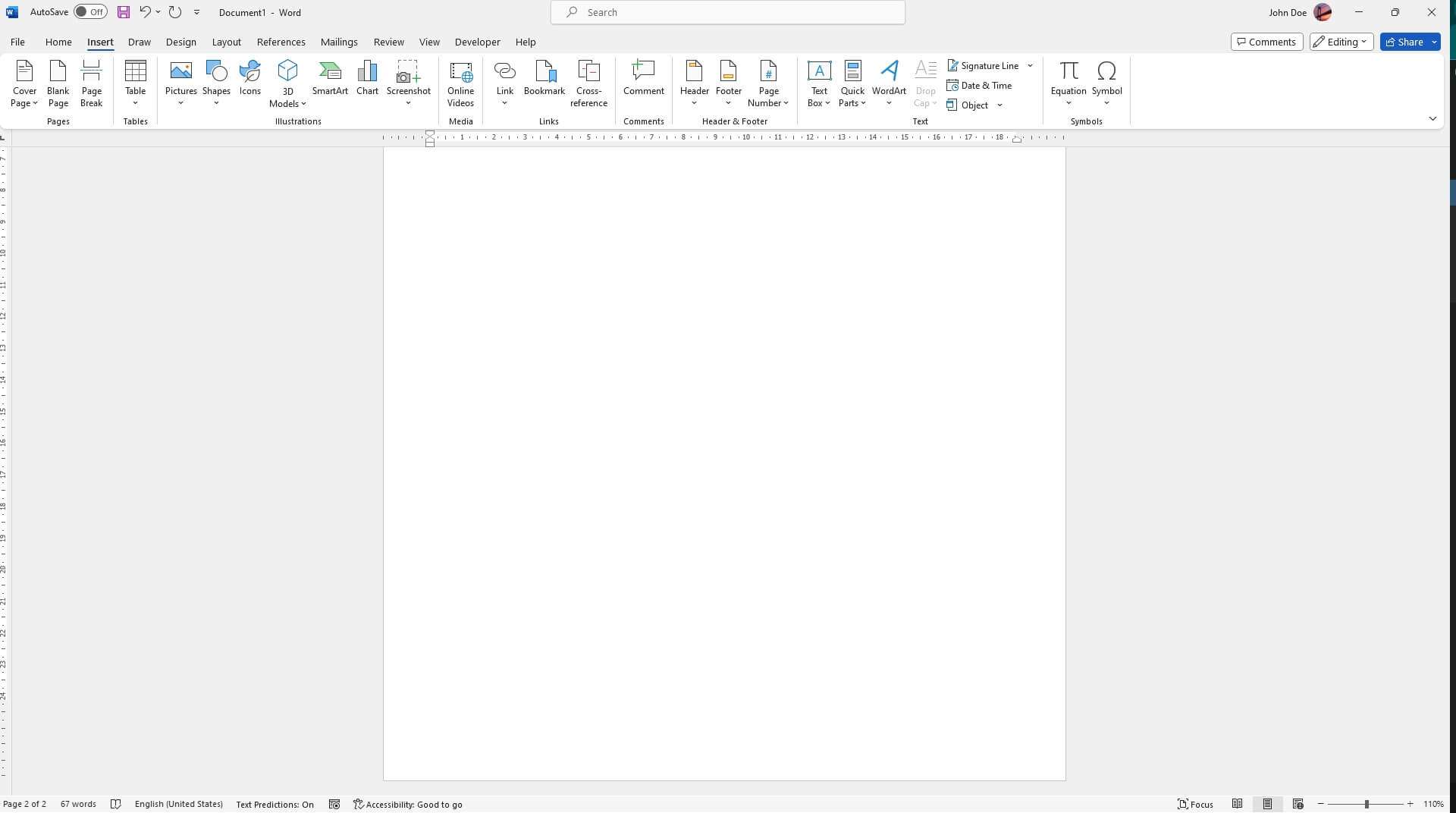Viewport: 1456px width, 813px height.
Task: Enable Focus mode from the status bar
Action: 1196,804
